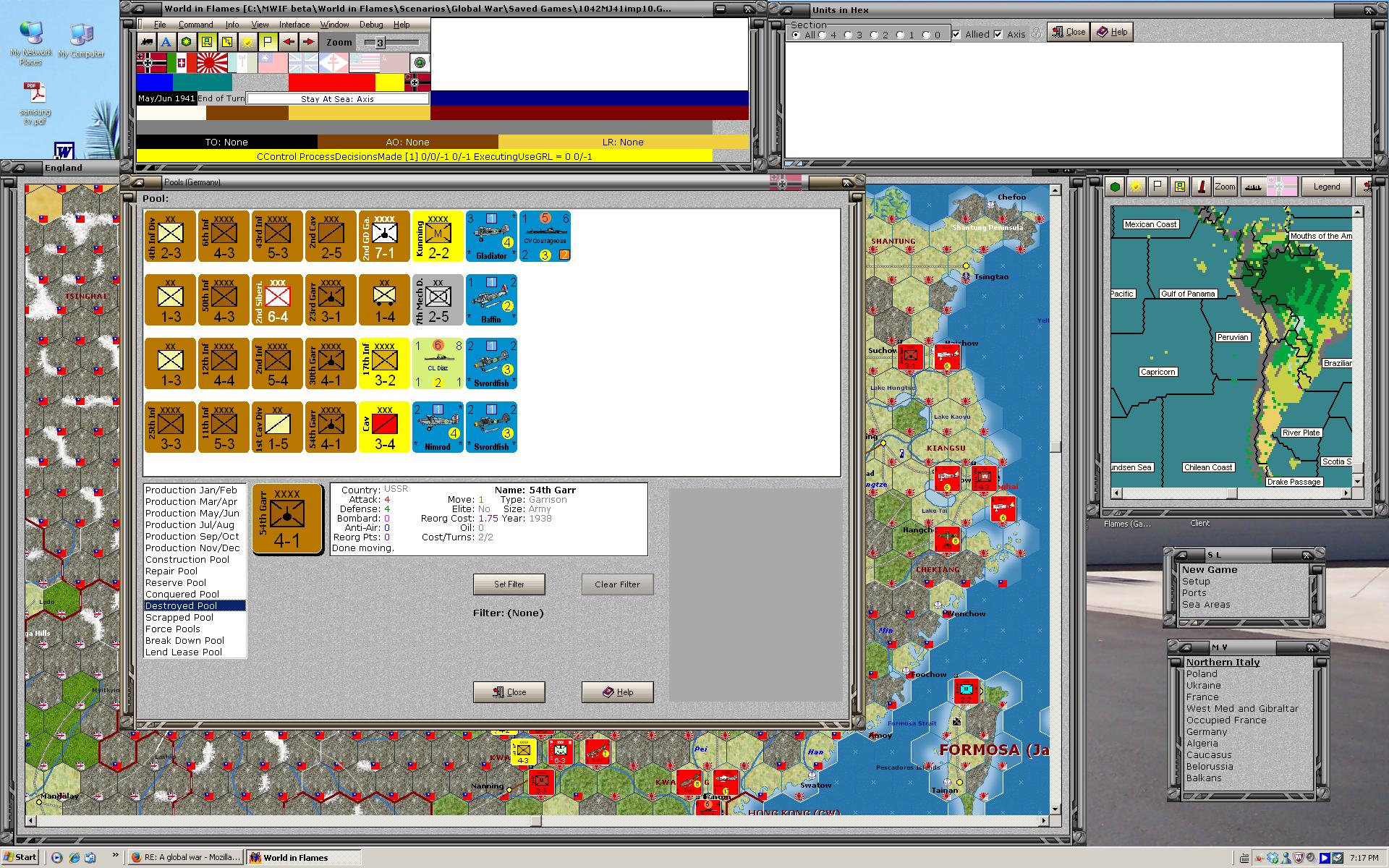Open the Window menu

335,25
